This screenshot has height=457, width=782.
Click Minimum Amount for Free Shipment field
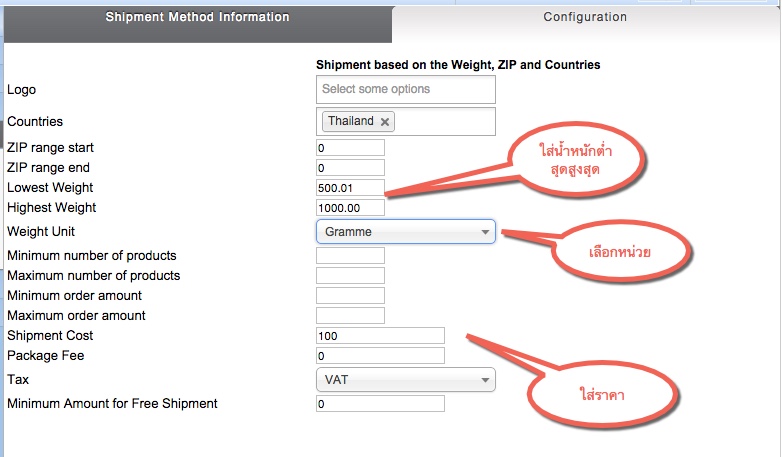380,404
